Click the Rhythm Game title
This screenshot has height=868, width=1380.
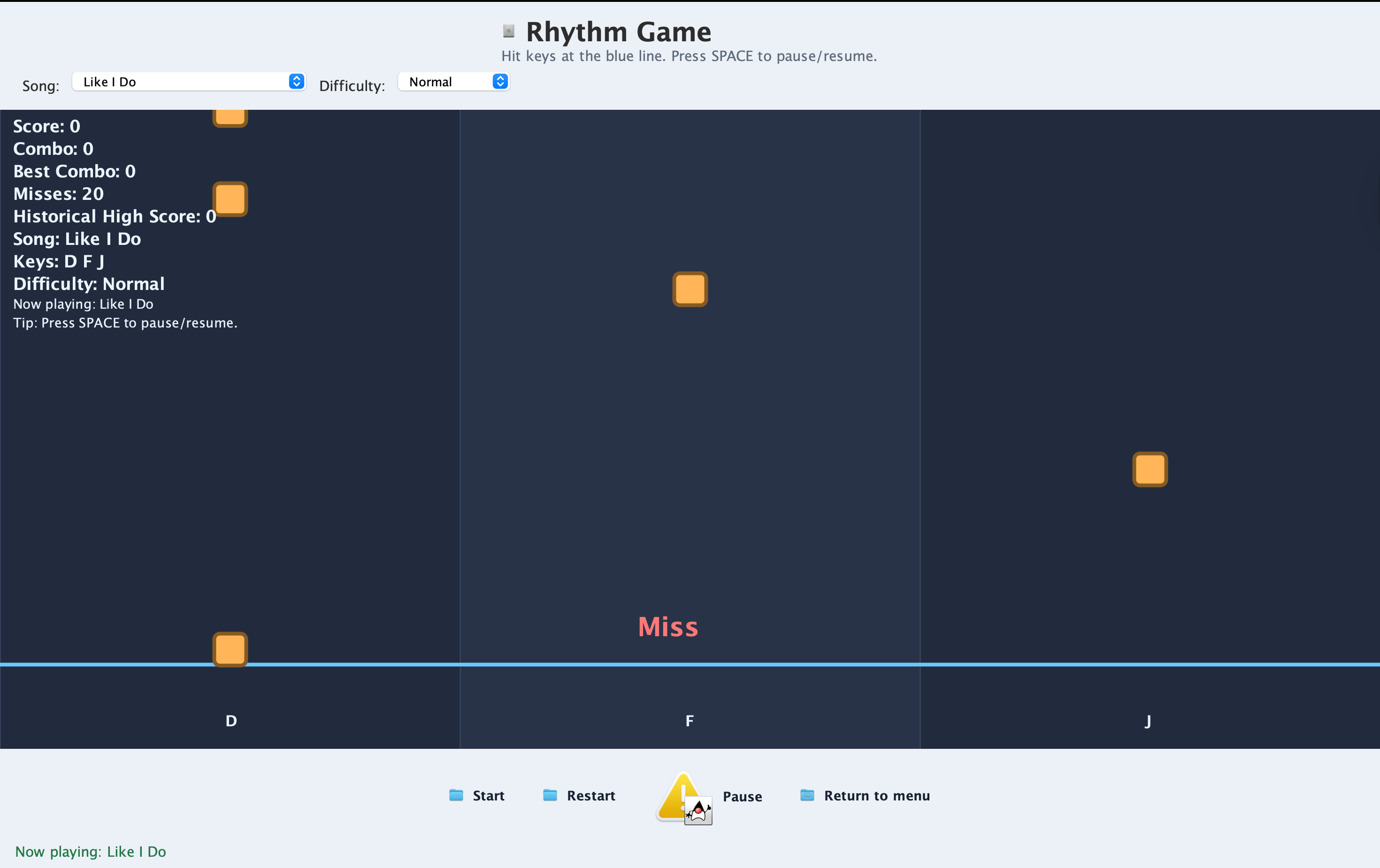coord(618,31)
